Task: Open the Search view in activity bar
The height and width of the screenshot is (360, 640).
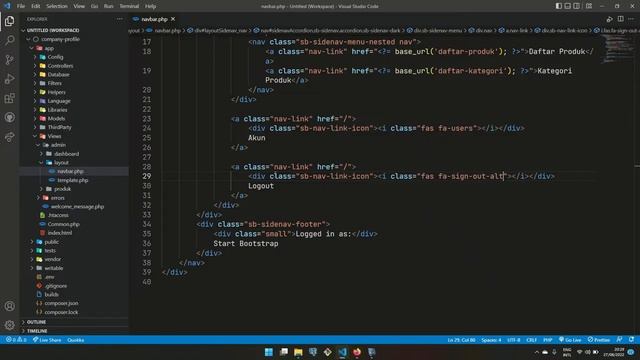Action: point(9,40)
